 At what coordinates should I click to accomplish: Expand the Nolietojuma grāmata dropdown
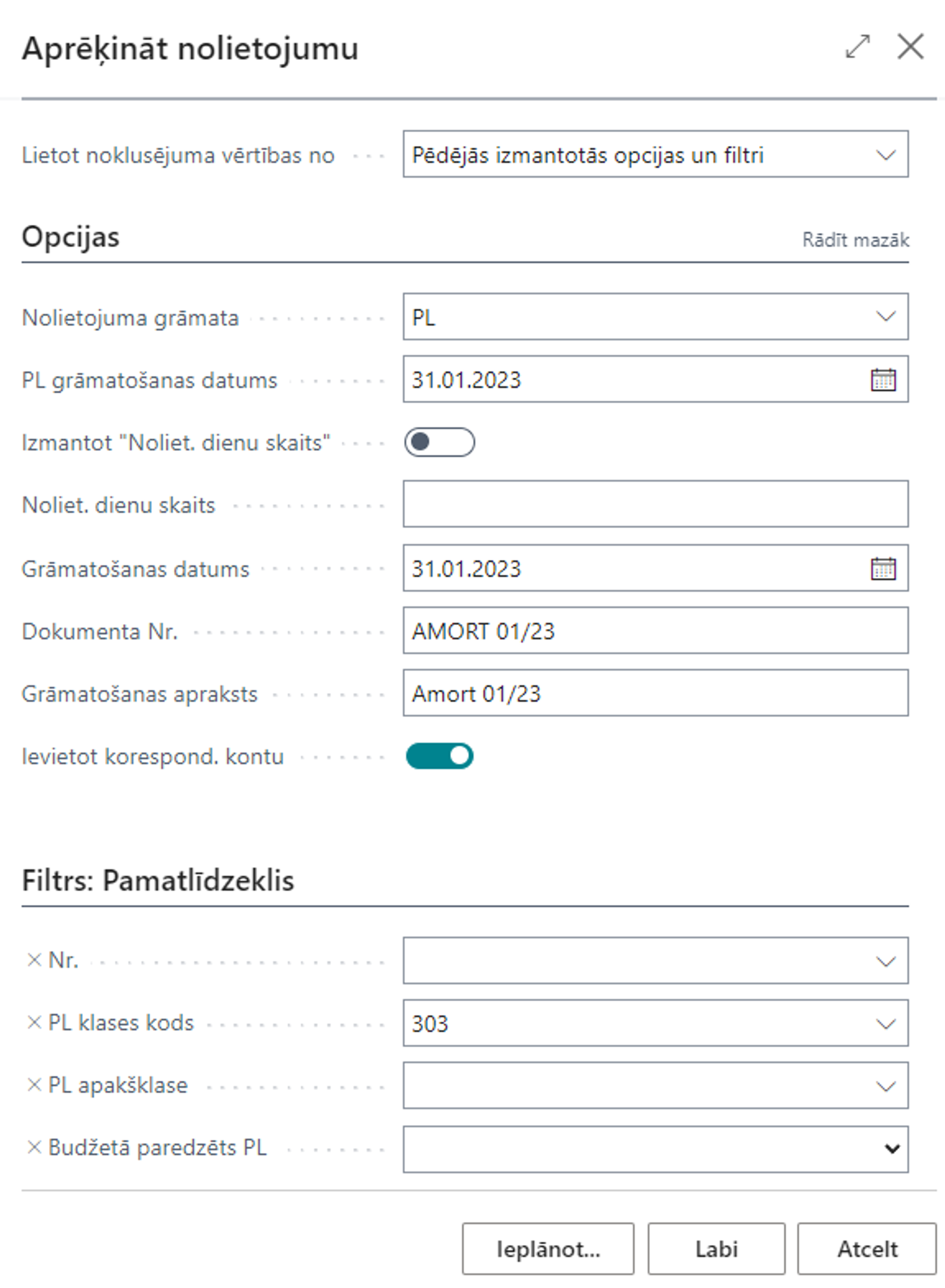point(885,316)
